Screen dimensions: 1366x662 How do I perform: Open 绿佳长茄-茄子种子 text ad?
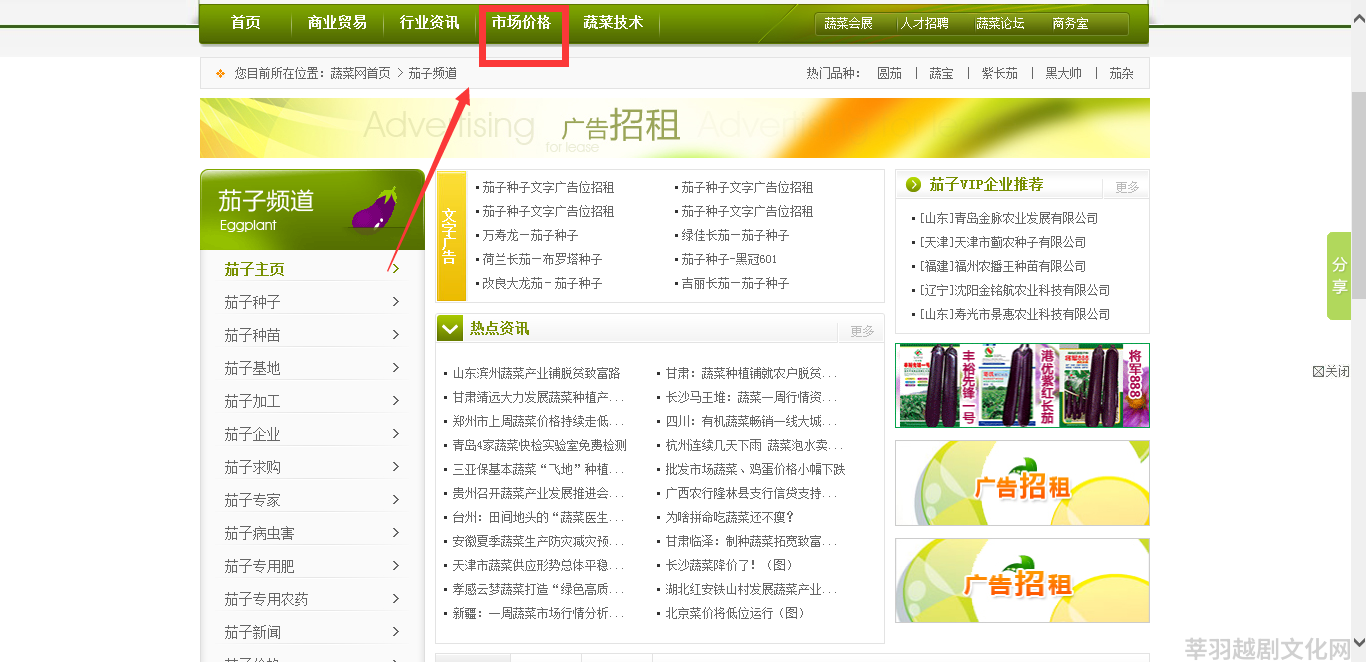coord(735,235)
